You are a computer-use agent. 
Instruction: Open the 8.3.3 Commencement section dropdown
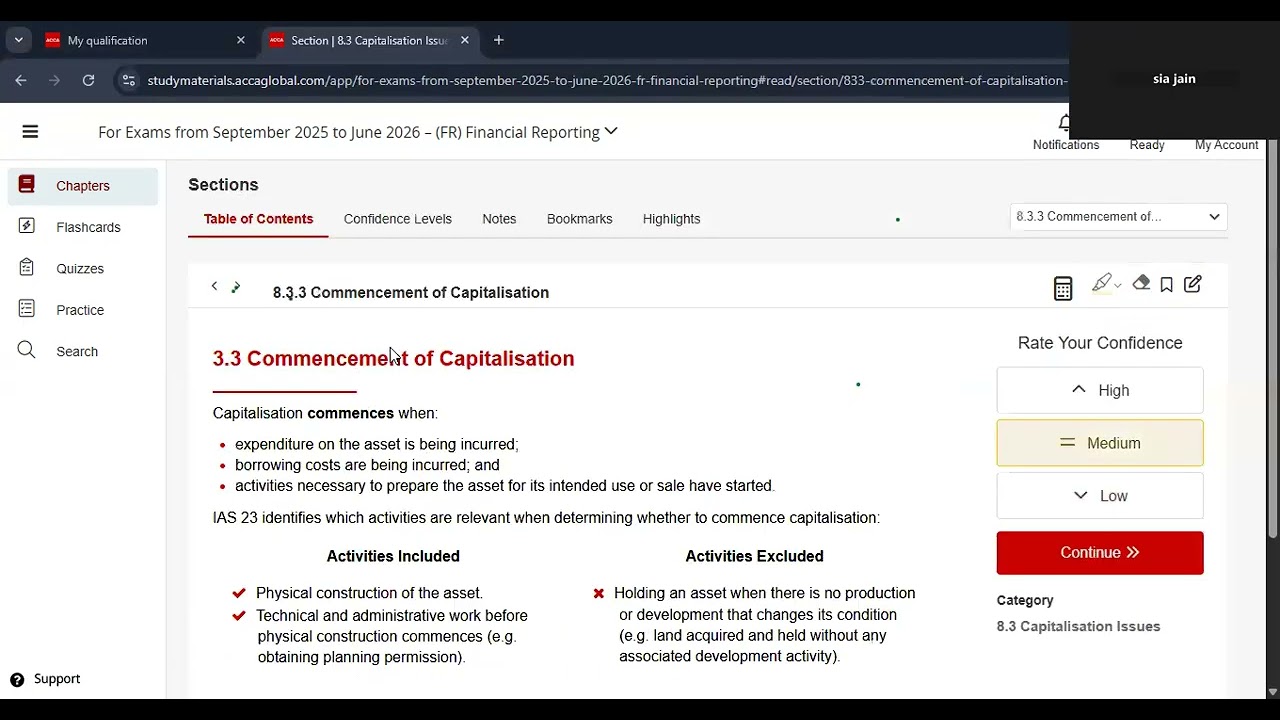(x=1118, y=217)
